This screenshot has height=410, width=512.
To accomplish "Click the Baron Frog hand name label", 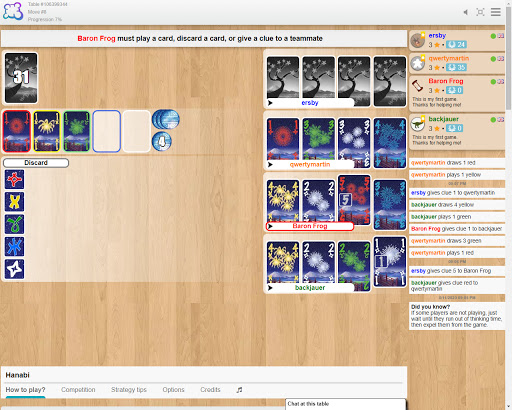I will [310, 226].
